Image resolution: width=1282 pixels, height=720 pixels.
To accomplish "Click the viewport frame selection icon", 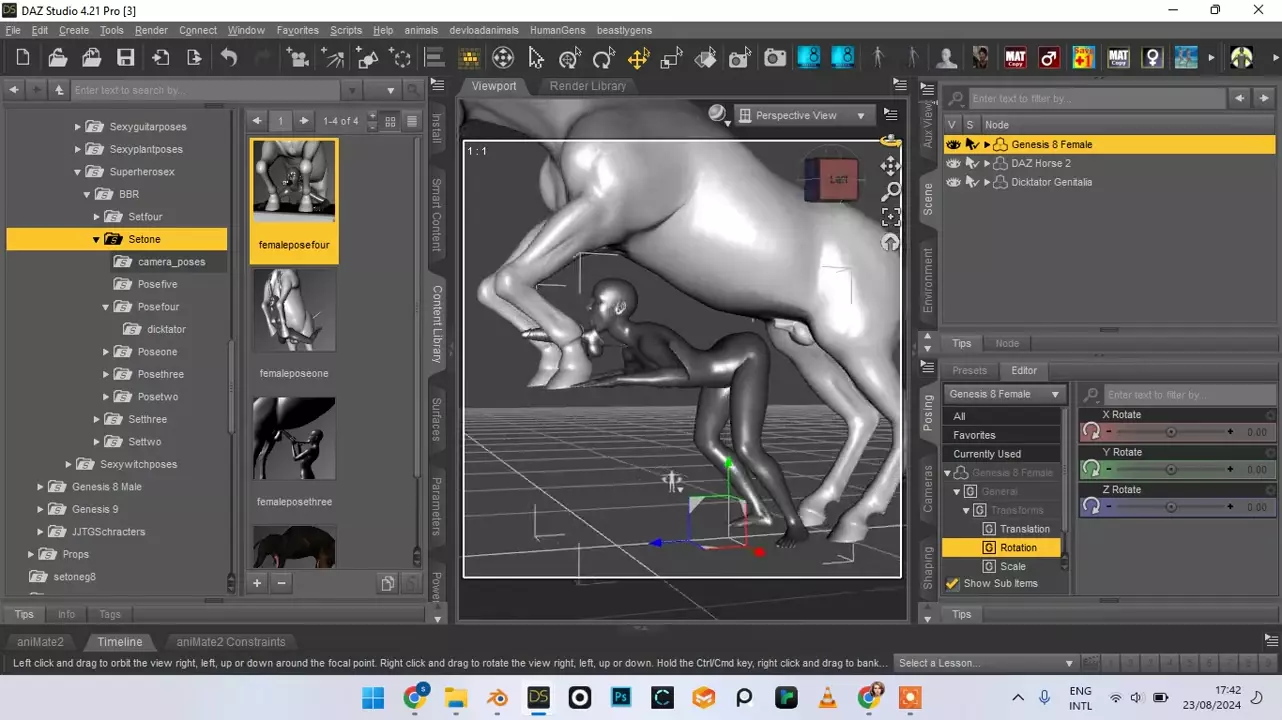I will tap(890, 217).
